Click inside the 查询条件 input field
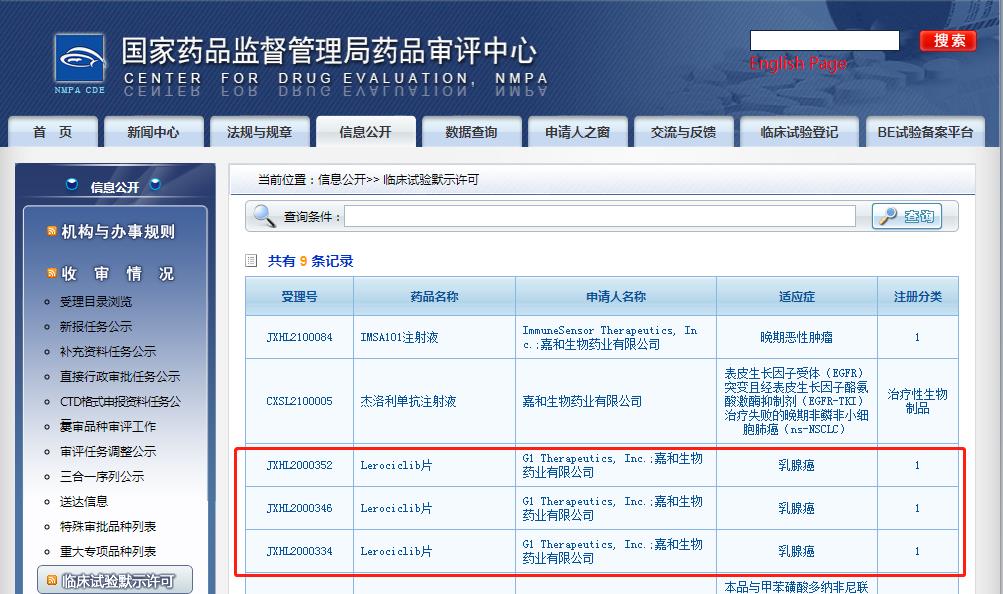 (600, 216)
